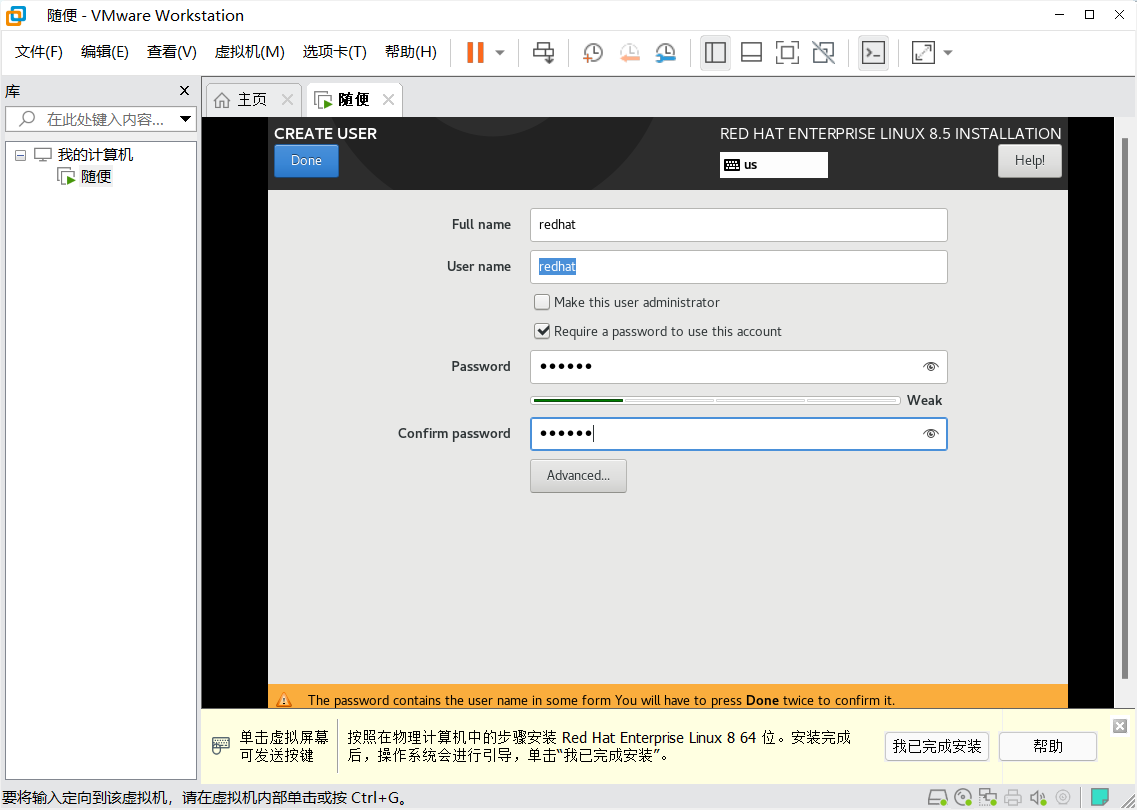This screenshot has width=1137, height=810.
Task: Click the blue Done button
Action: point(306,161)
